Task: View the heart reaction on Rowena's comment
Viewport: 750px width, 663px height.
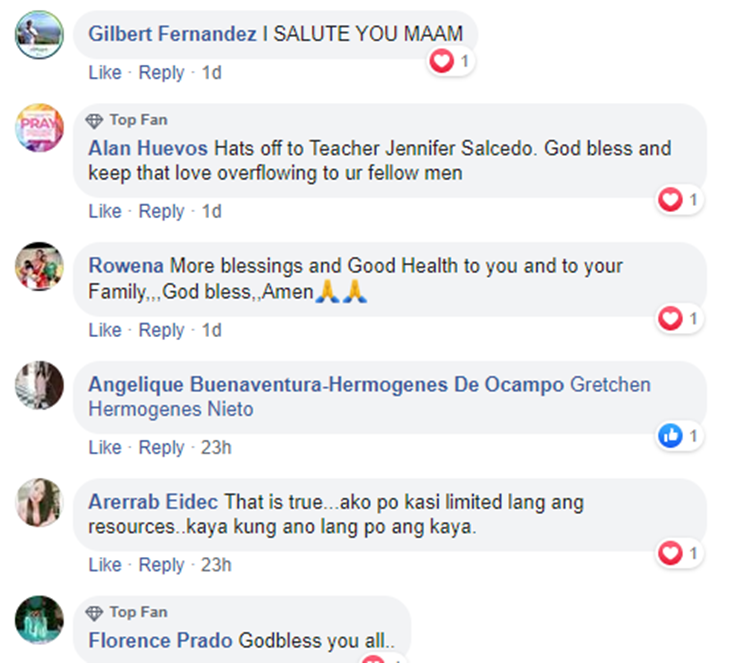Action: (670, 318)
